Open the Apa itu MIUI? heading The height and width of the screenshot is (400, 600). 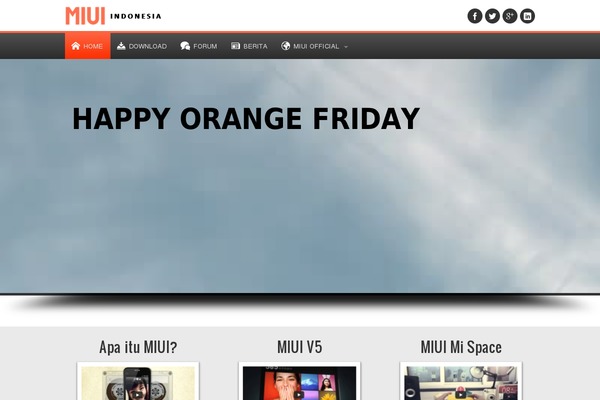pos(138,347)
